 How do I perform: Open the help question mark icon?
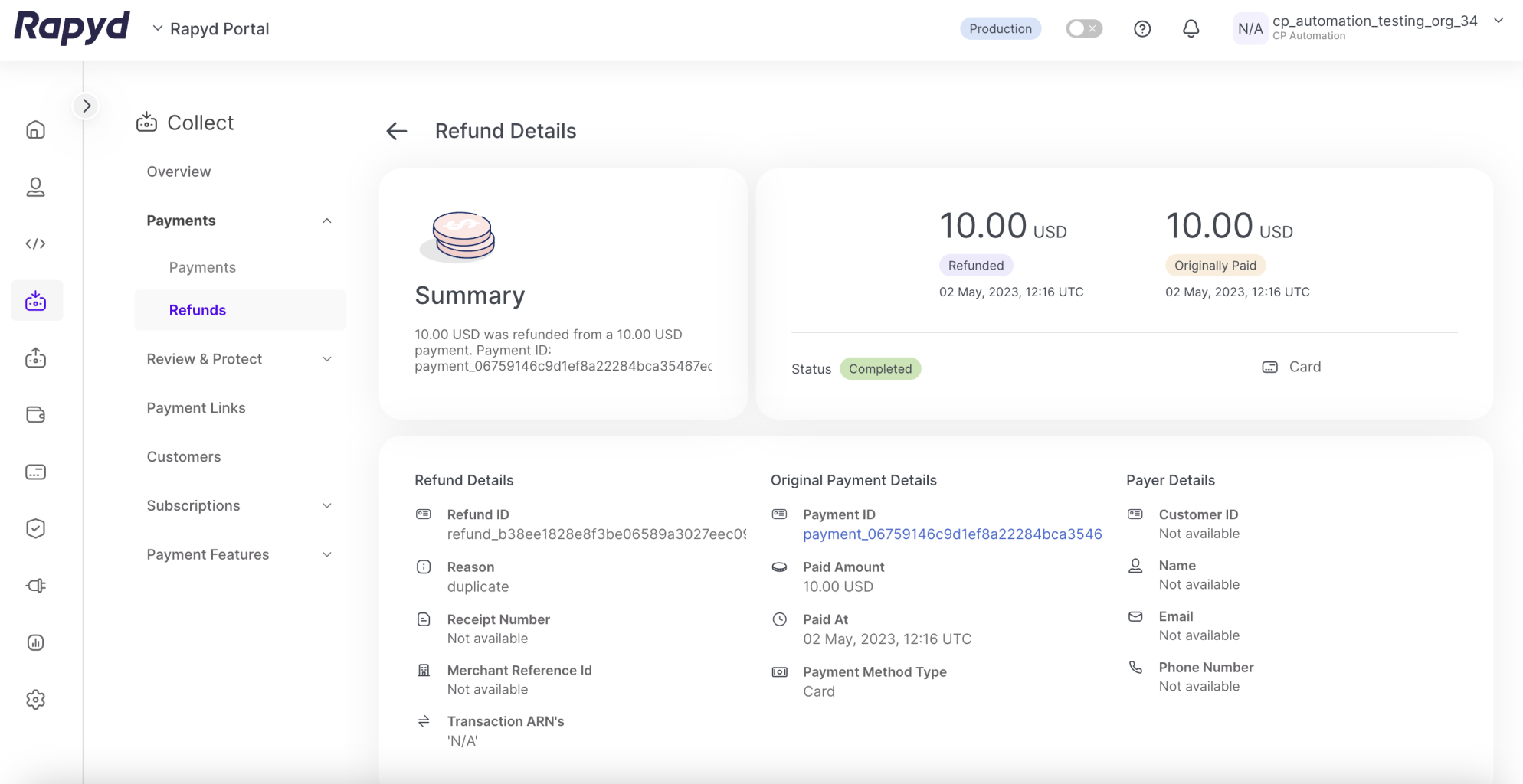(x=1141, y=29)
